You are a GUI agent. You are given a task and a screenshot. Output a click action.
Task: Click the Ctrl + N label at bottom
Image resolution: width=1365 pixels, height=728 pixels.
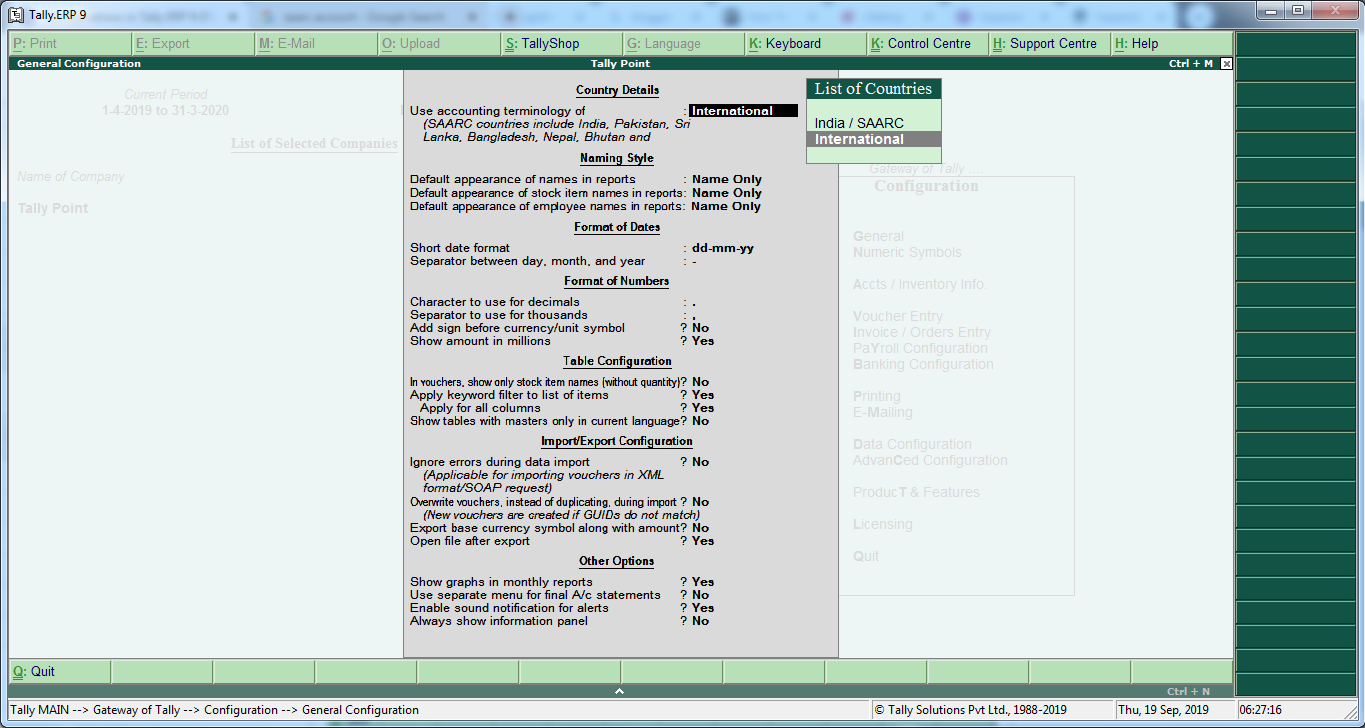(x=1188, y=692)
